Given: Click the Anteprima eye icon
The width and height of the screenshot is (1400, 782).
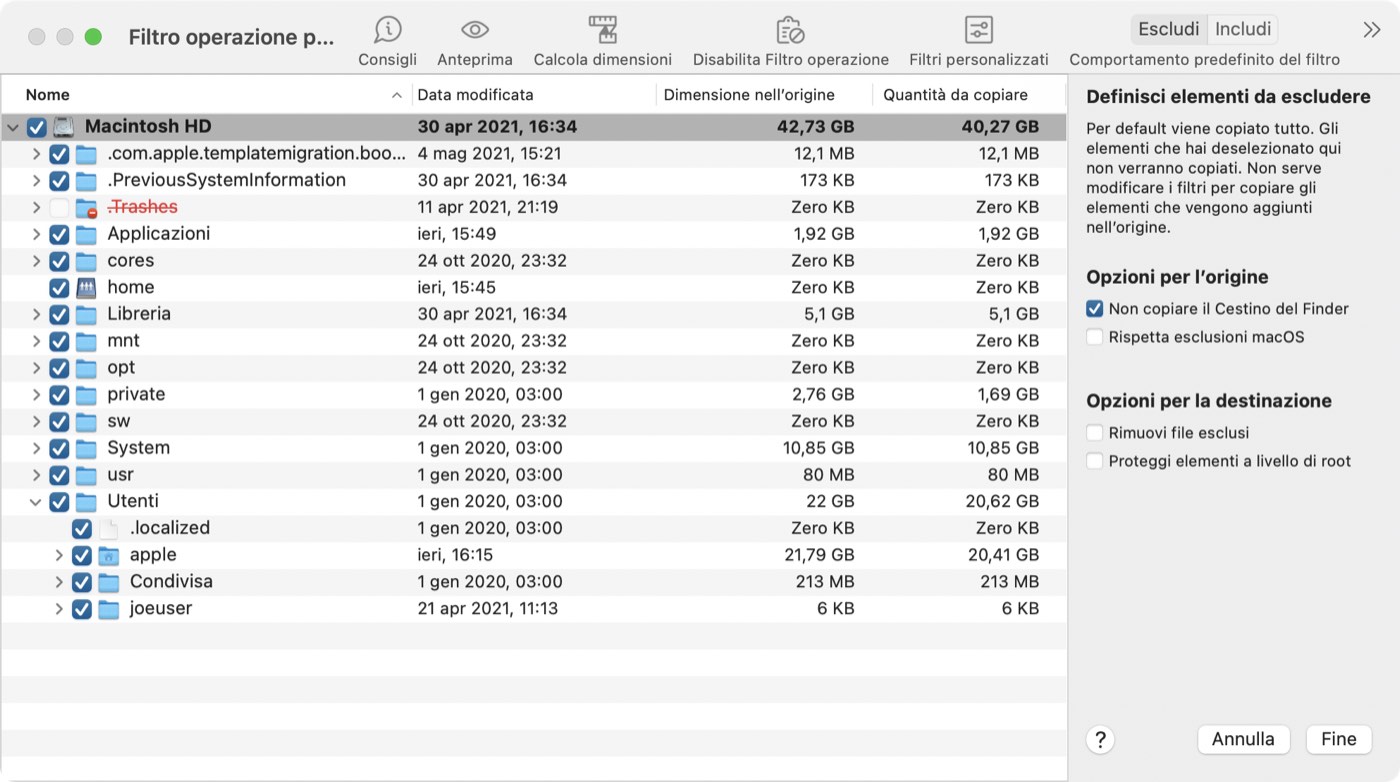Looking at the screenshot, I should pos(475,30).
